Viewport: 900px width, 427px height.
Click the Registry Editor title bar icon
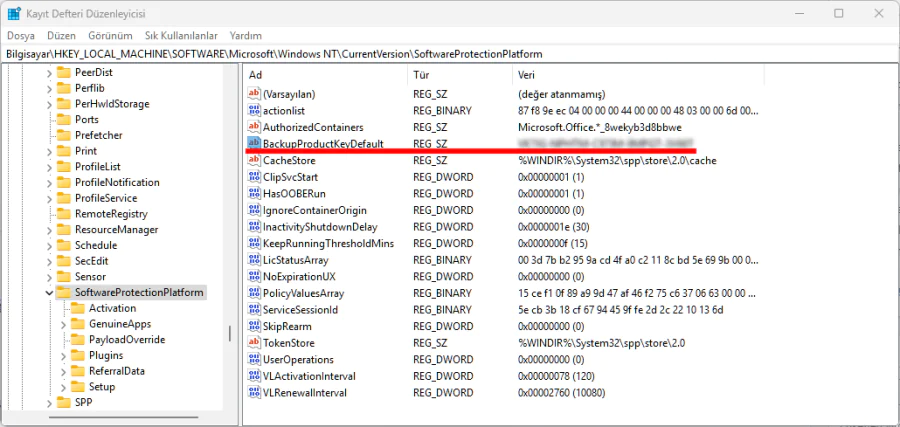click(14, 13)
